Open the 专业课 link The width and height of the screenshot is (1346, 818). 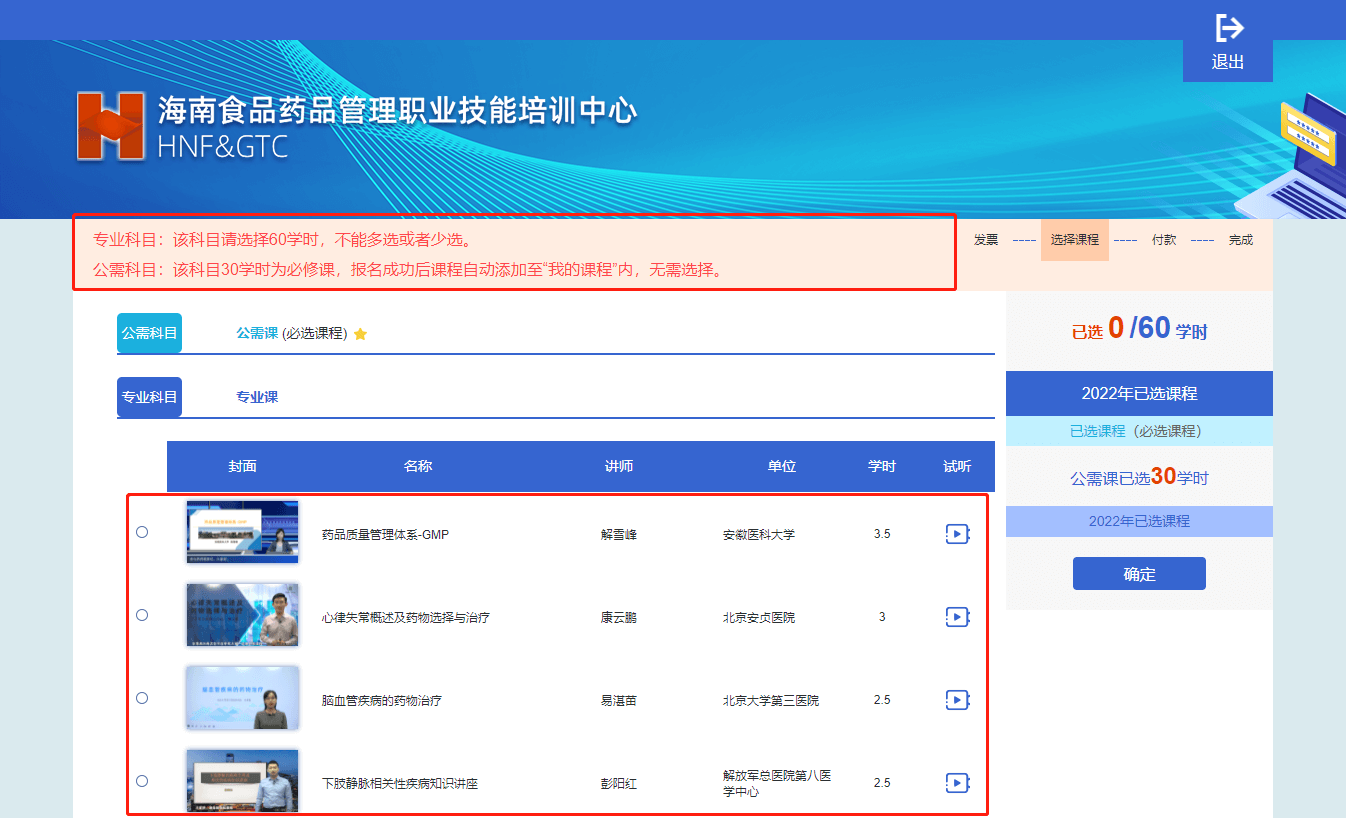coord(257,397)
